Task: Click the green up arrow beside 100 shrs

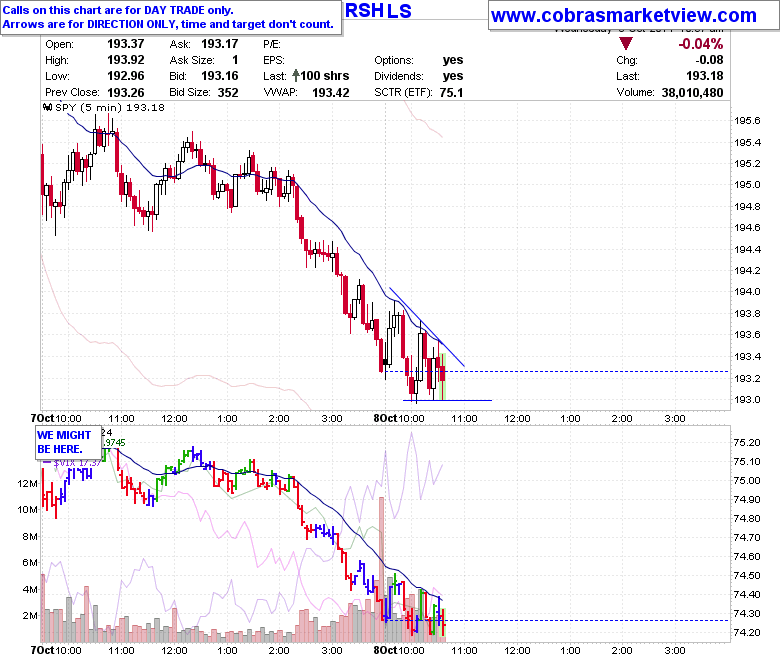Action: (x=295, y=76)
